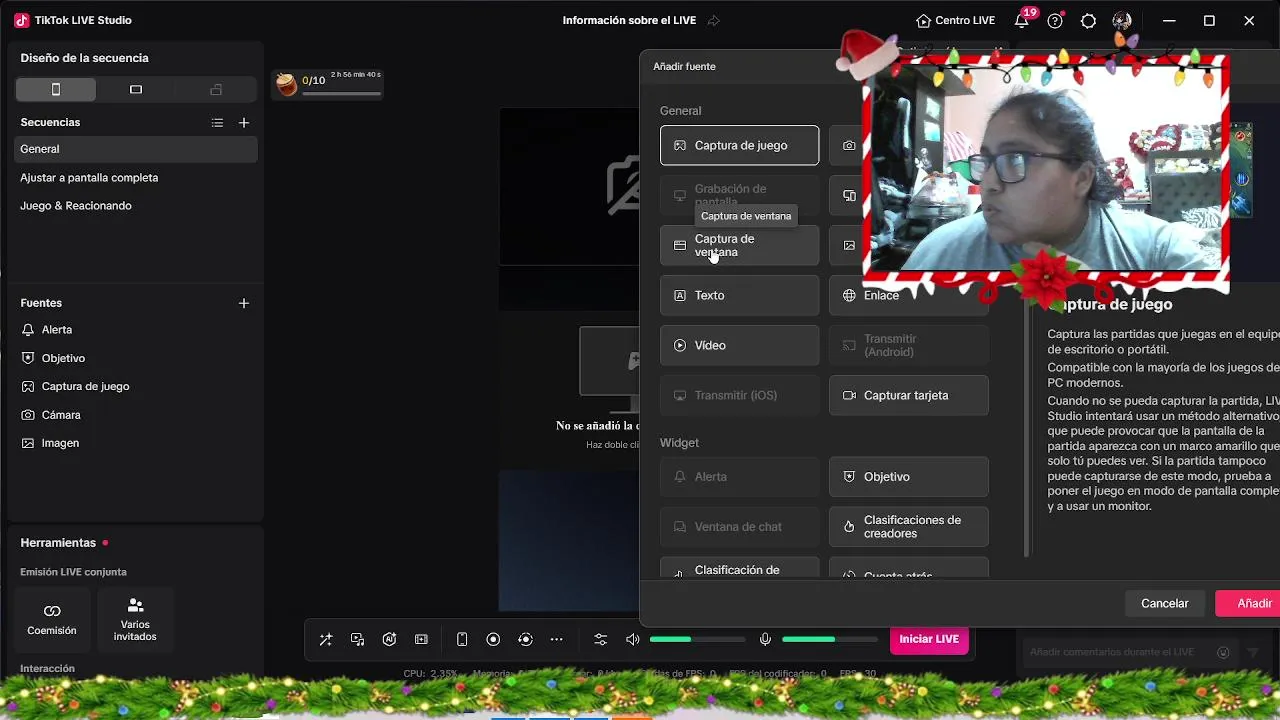The width and height of the screenshot is (1280, 720).
Task: Click the gift goal 0/10 indicator
Action: pyautogui.click(x=328, y=84)
